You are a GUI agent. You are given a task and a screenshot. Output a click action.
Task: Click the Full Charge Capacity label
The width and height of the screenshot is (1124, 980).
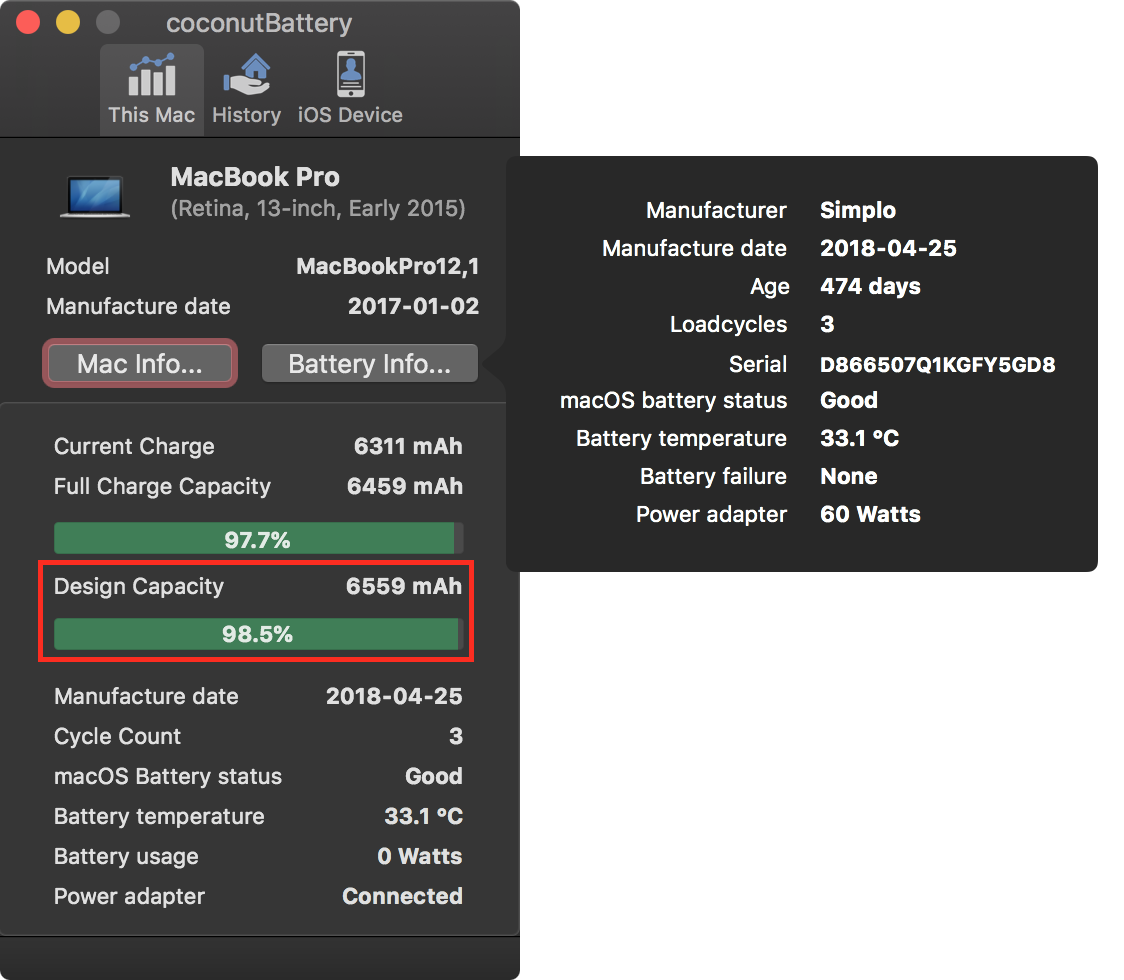(163, 487)
